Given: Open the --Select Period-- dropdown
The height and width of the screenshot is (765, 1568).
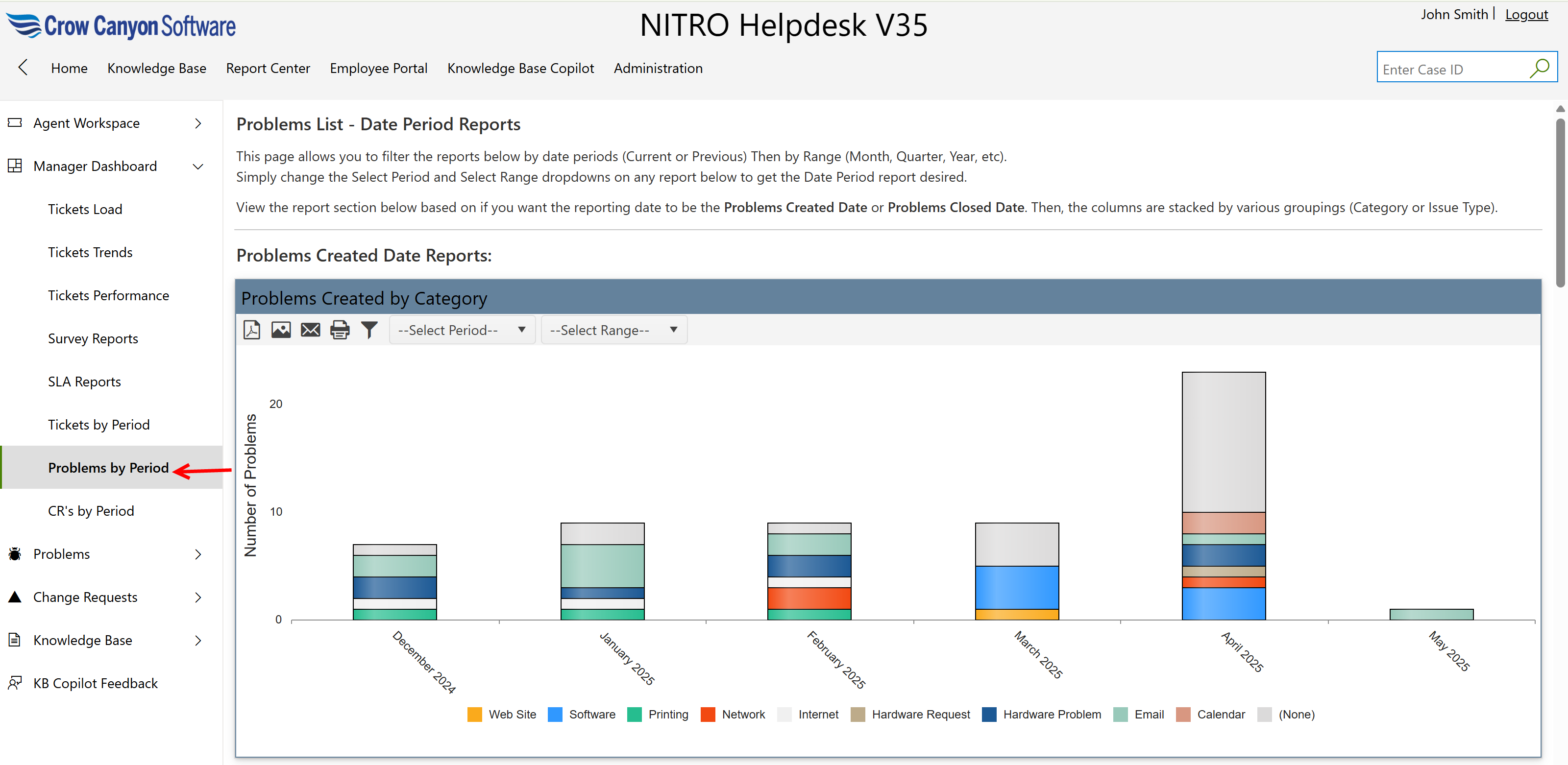Looking at the screenshot, I should click(462, 329).
